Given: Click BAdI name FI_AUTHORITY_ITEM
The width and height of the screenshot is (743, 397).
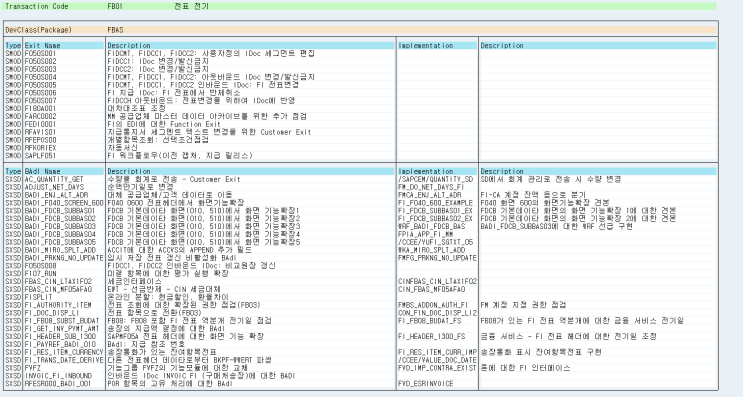Looking at the screenshot, I should click(x=58, y=305).
